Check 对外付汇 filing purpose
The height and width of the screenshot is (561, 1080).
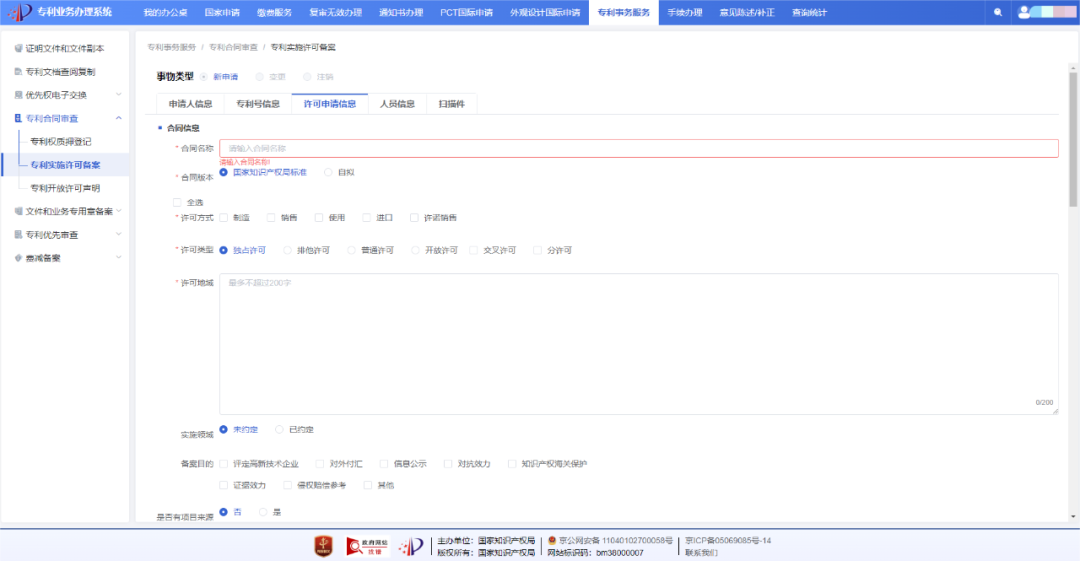(320, 464)
